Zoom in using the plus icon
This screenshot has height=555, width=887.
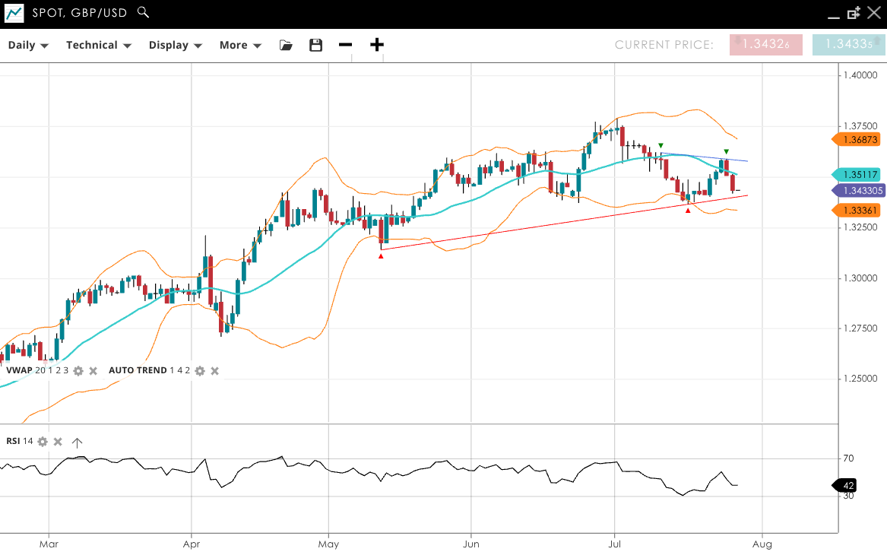click(x=377, y=45)
